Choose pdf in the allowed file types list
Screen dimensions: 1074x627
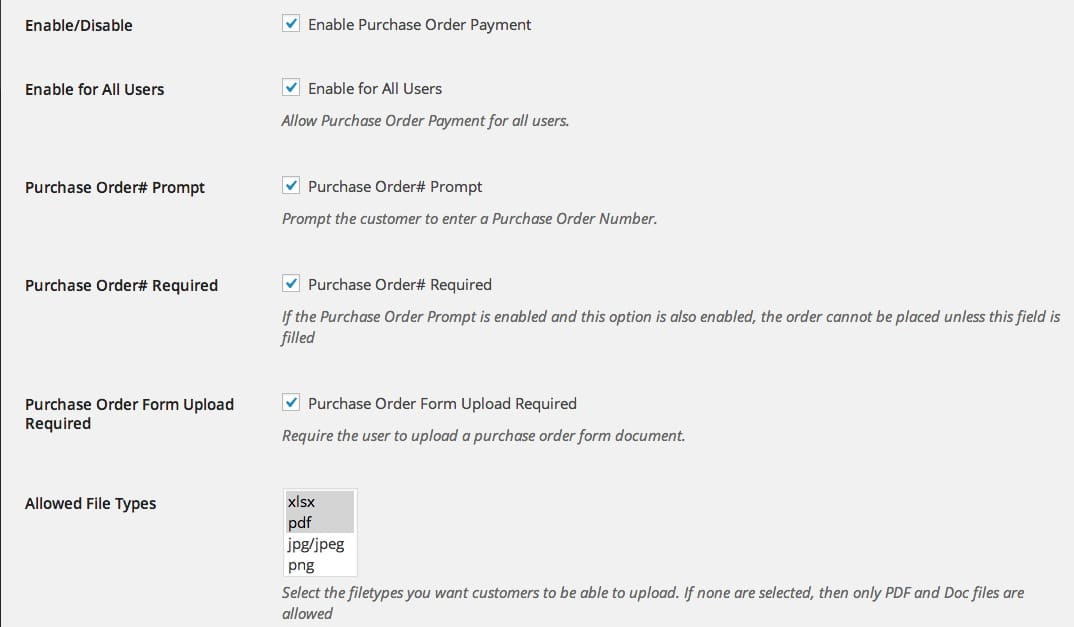click(300, 523)
